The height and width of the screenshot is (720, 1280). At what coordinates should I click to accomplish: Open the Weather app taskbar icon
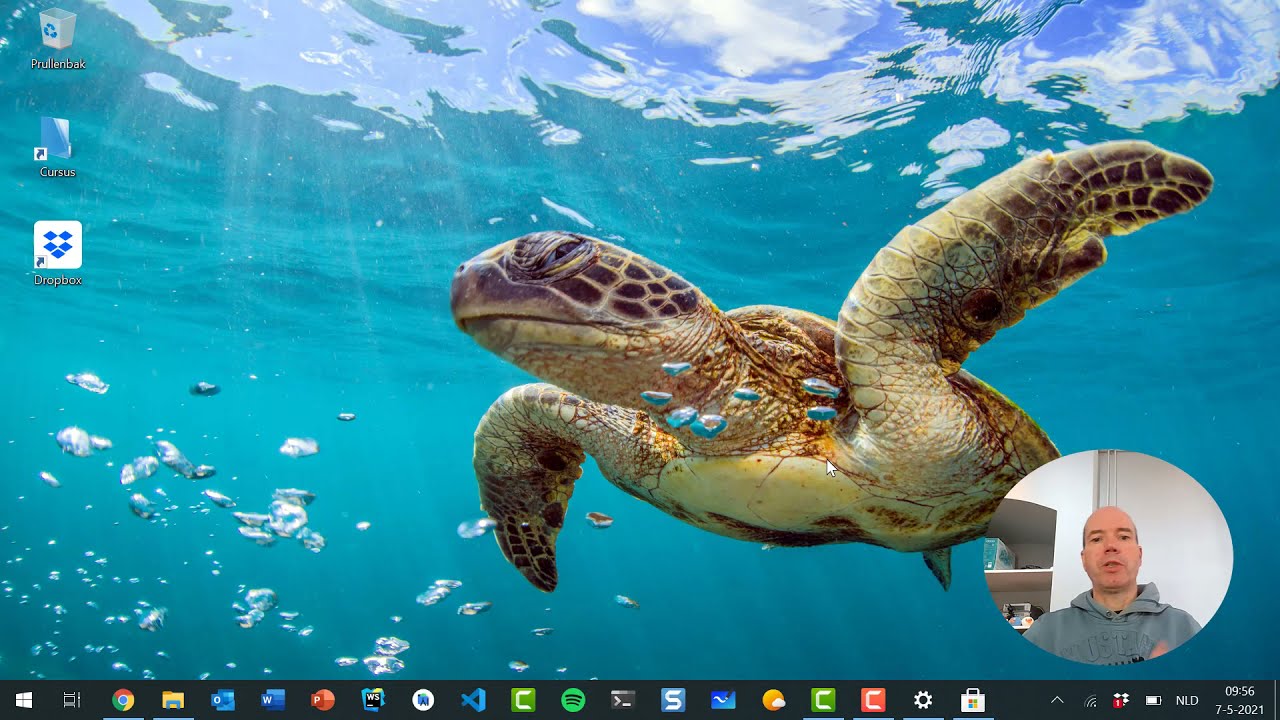pos(773,700)
